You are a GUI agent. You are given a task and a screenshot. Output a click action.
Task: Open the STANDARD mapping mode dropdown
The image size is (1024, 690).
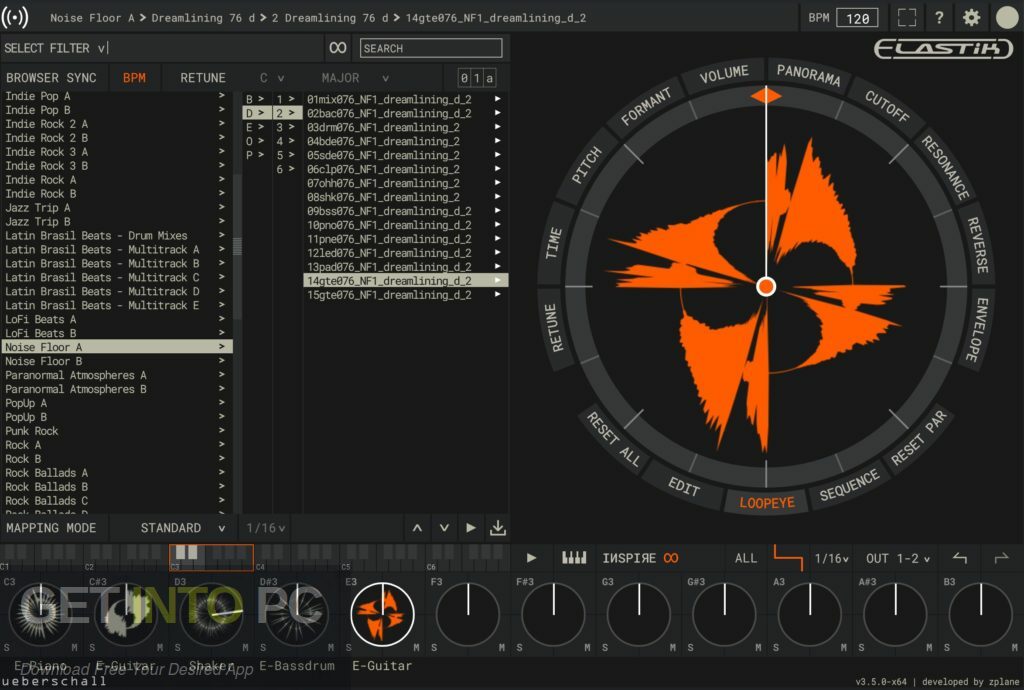pyautogui.click(x=183, y=527)
